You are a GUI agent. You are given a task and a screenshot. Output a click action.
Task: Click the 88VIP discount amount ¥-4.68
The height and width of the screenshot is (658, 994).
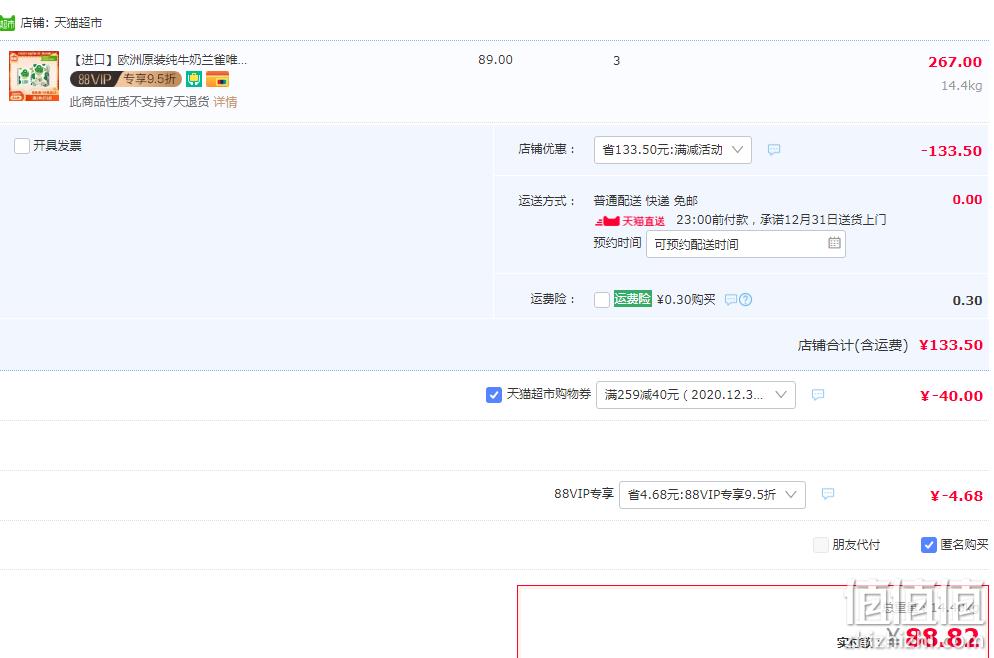(x=956, y=496)
